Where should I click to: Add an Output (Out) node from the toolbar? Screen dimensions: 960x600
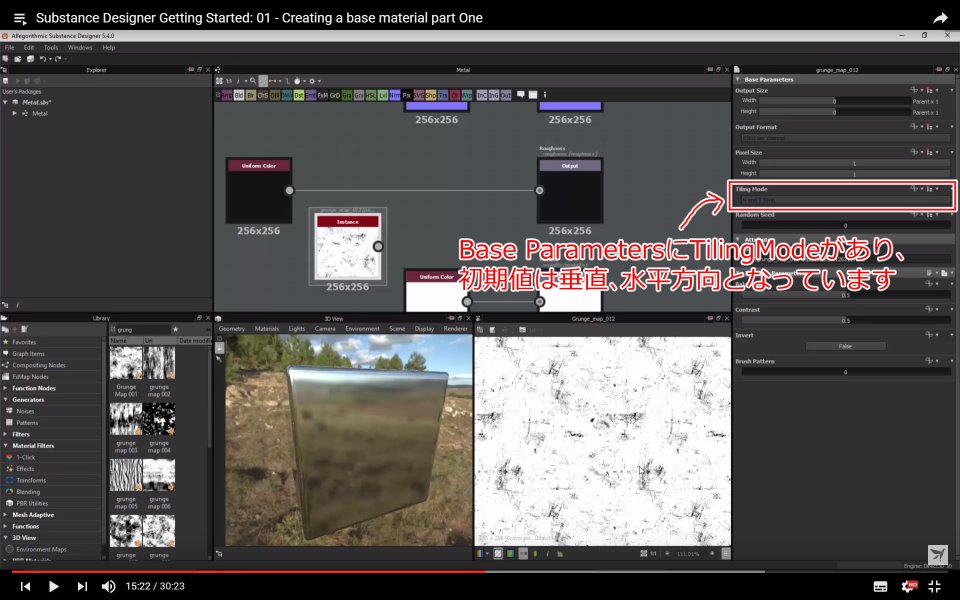pyautogui.click(x=506, y=96)
